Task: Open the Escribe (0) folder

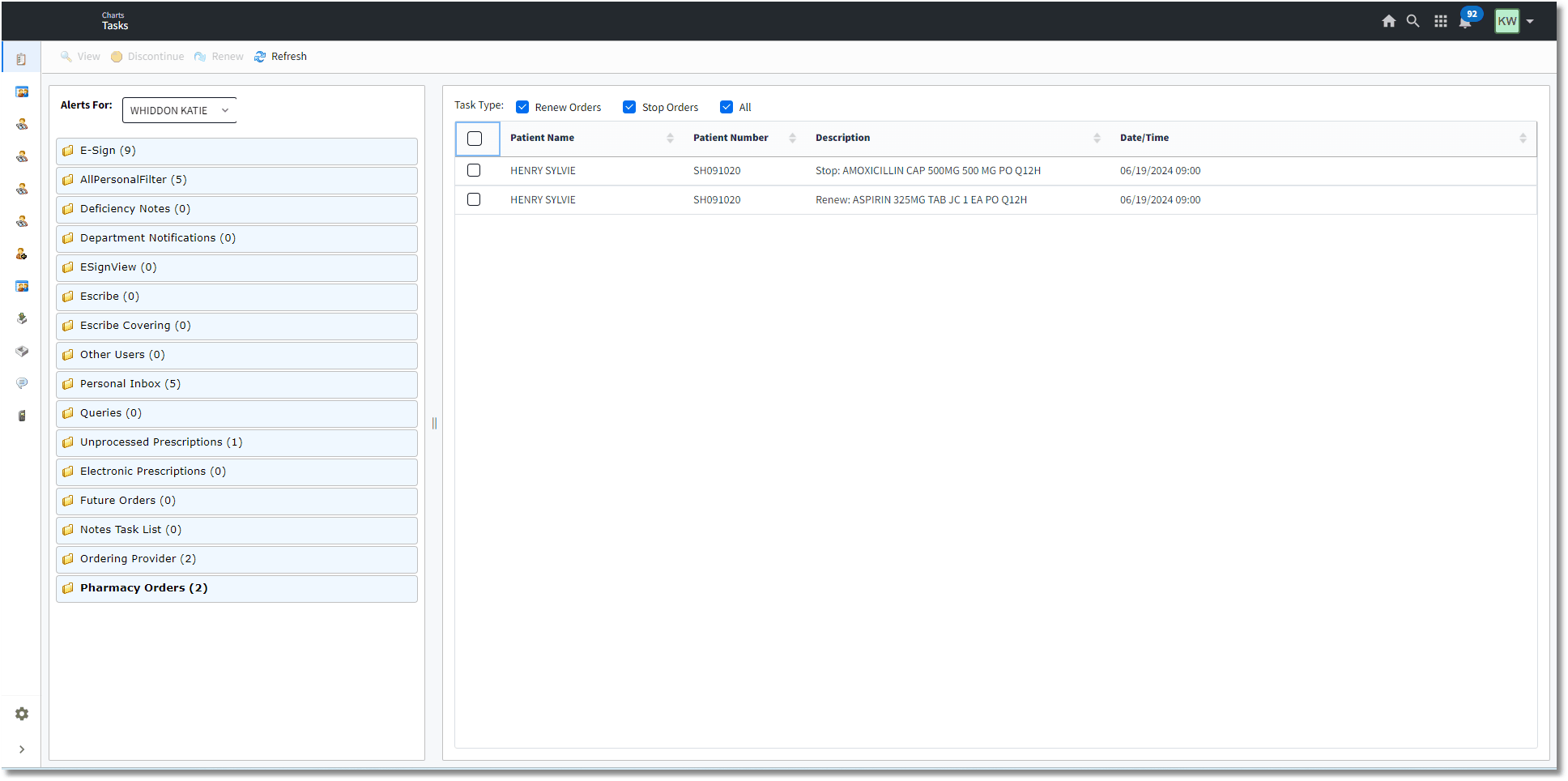Action: pyautogui.click(x=236, y=297)
